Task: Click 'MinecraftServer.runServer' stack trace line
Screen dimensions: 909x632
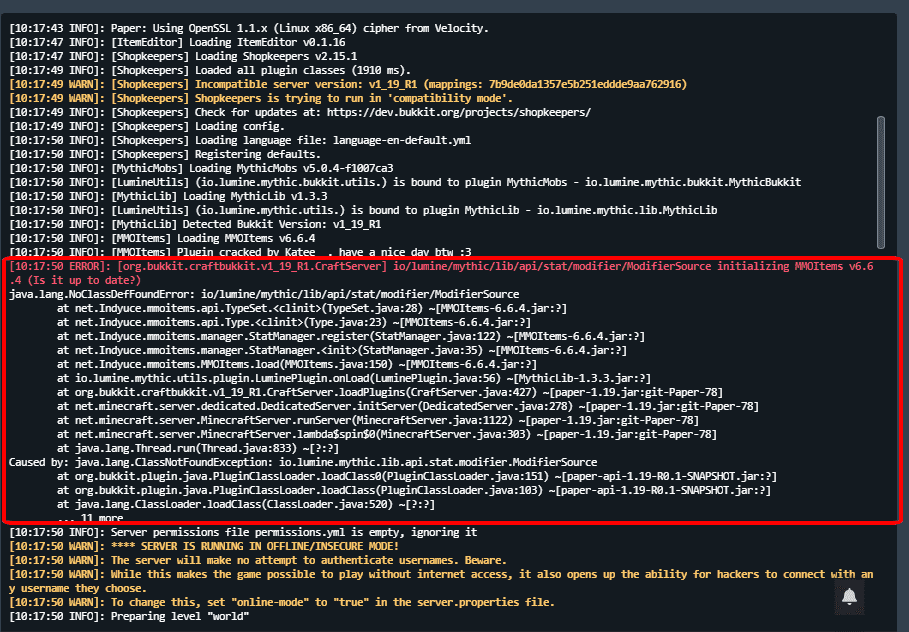Action: [378, 420]
